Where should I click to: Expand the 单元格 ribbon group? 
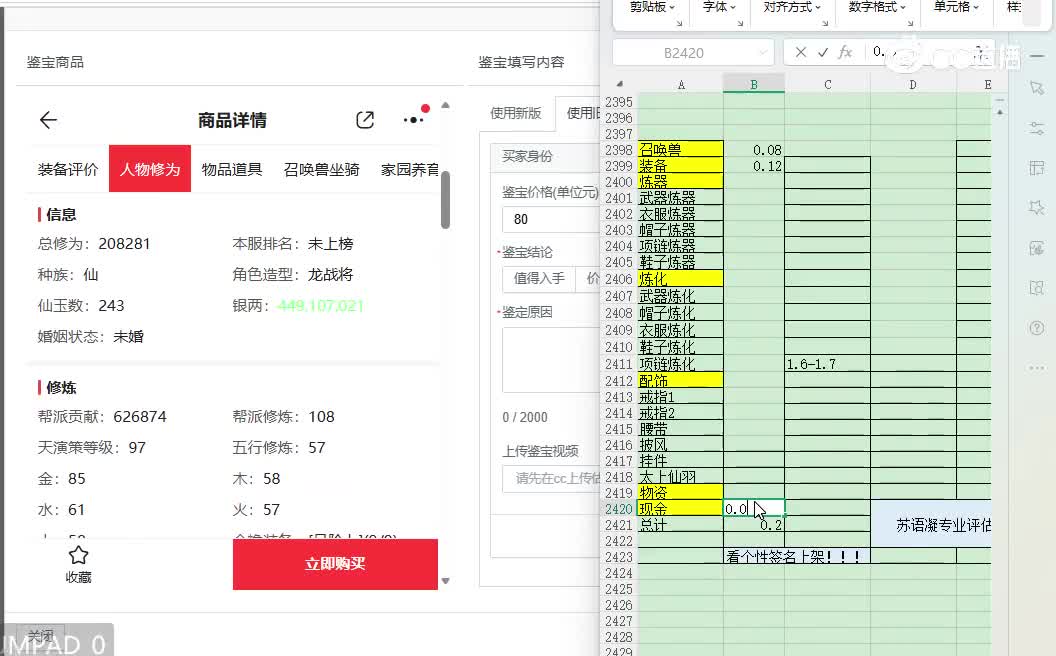pyautogui.click(x=956, y=7)
